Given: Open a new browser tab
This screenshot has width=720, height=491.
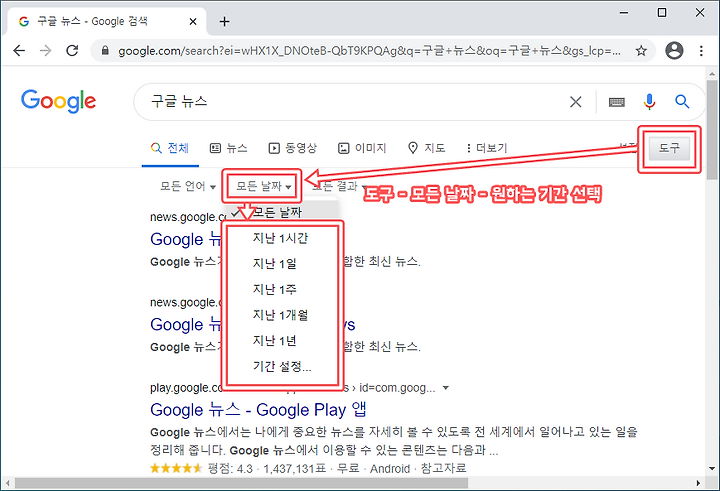Looking at the screenshot, I should 224,22.
